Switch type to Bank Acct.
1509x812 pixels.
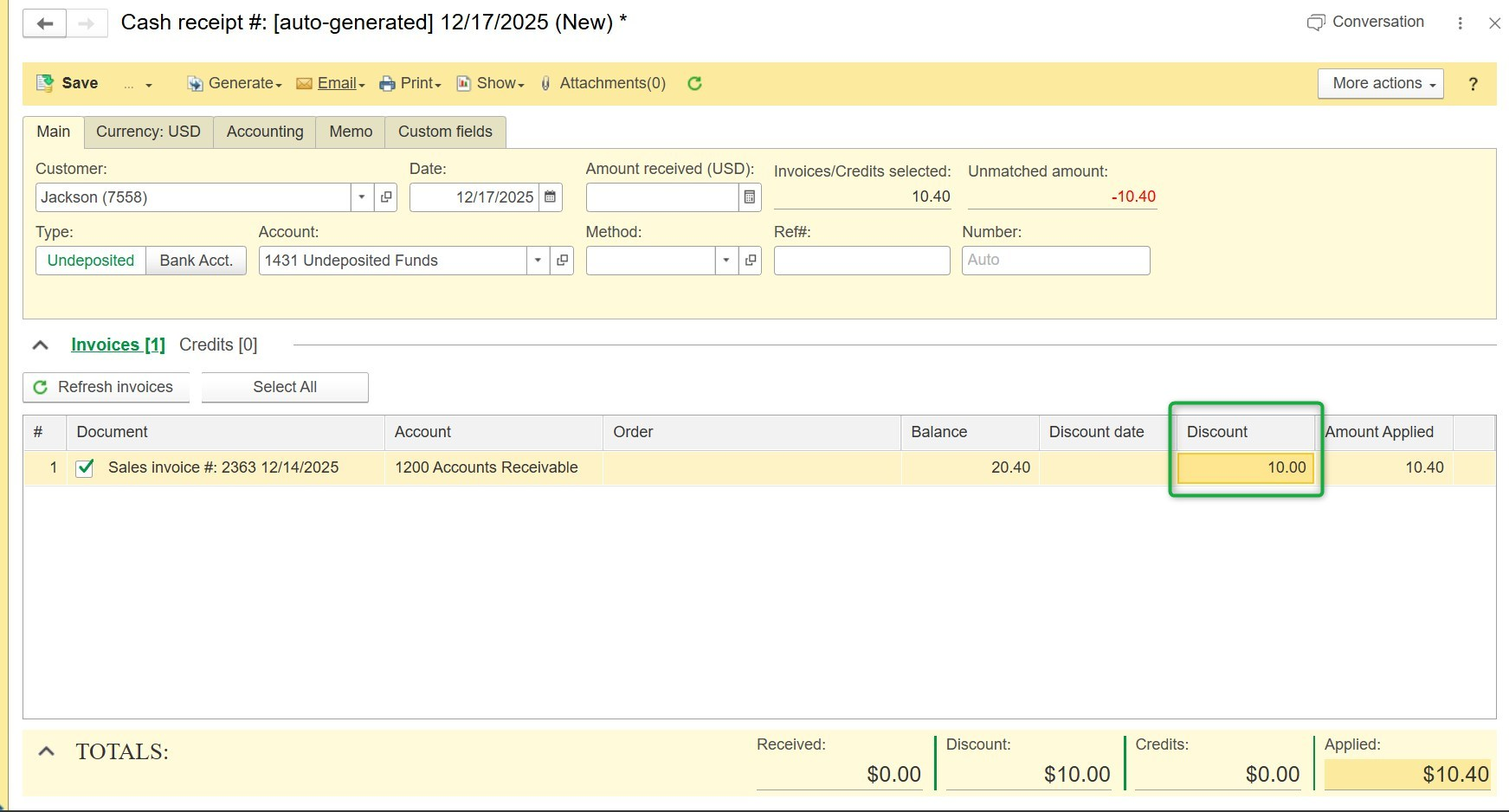pyautogui.click(x=197, y=261)
